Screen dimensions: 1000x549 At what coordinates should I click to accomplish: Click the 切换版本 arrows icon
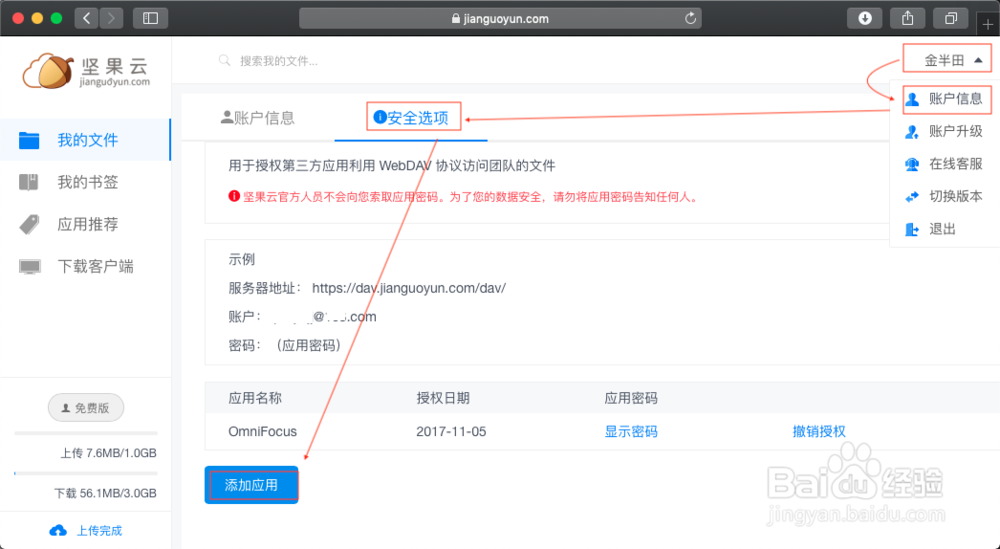click(x=912, y=197)
